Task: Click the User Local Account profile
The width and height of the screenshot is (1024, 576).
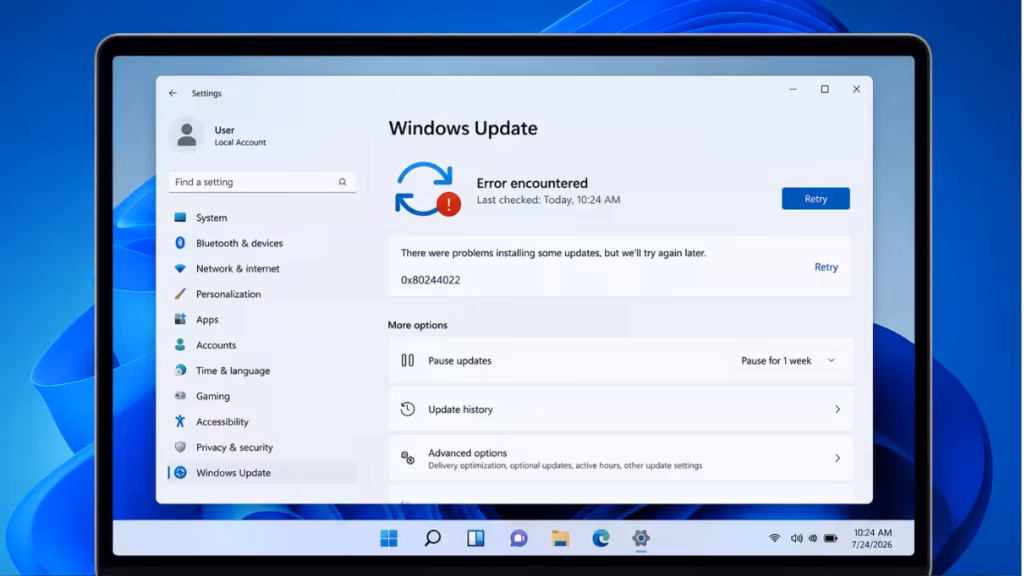Action: (x=219, y=135)
